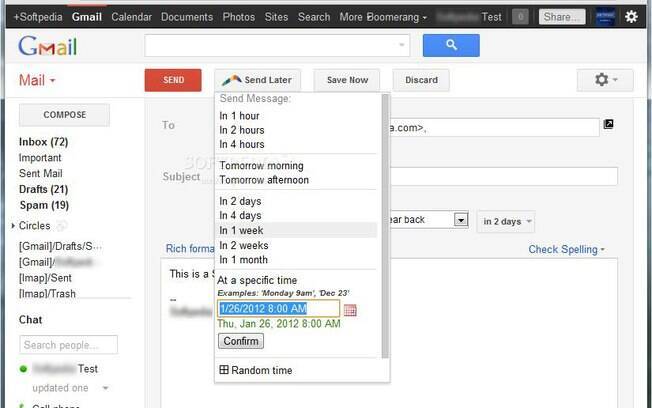Click the To recipients field
The width and height of the screenshot is (652, 408).
click(x=494, y=127)
